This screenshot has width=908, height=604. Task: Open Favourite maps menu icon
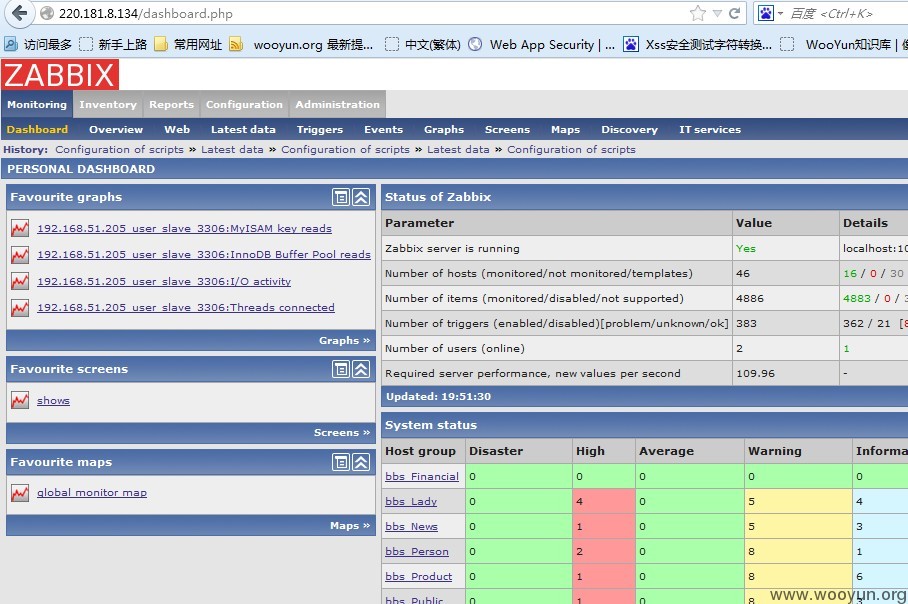click(x=341, y=462)
